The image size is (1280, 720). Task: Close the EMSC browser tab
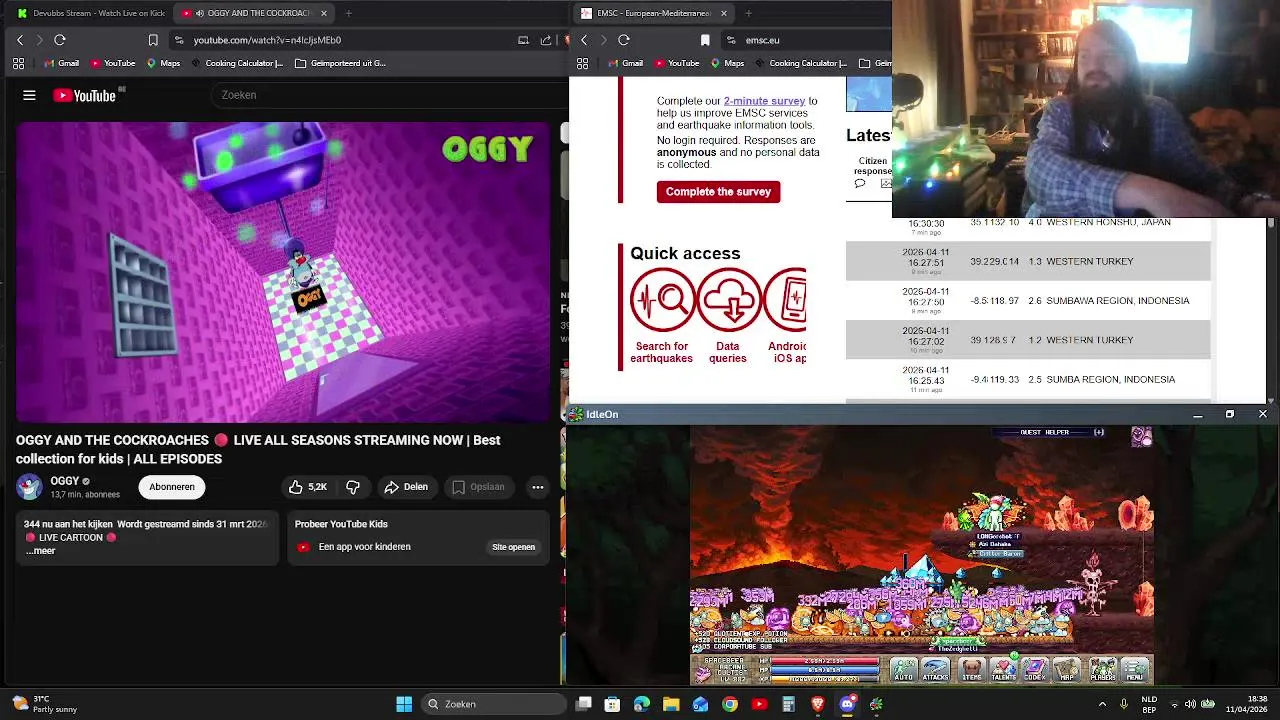pyautogui.click(x=723, y=13)
